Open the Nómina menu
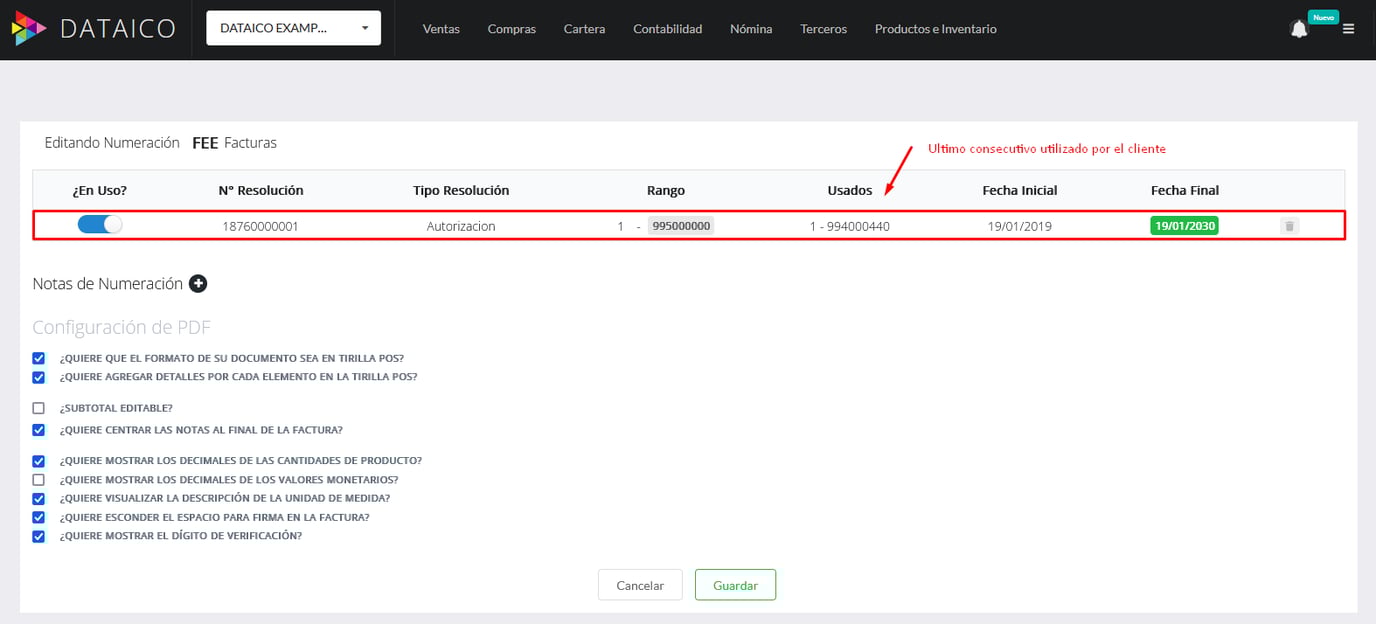Viewport: 1376px width, 624px height. [751, 29]
